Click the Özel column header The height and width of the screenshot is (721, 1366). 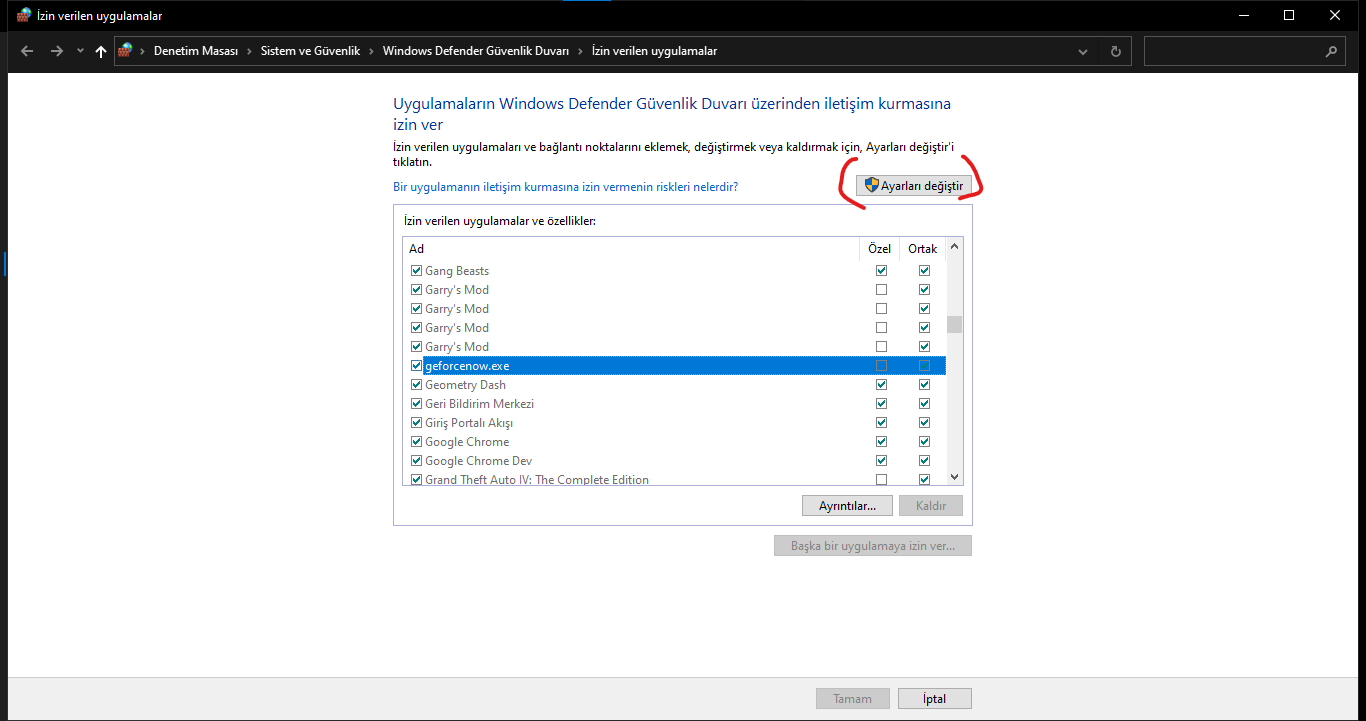tap(880, 249)
